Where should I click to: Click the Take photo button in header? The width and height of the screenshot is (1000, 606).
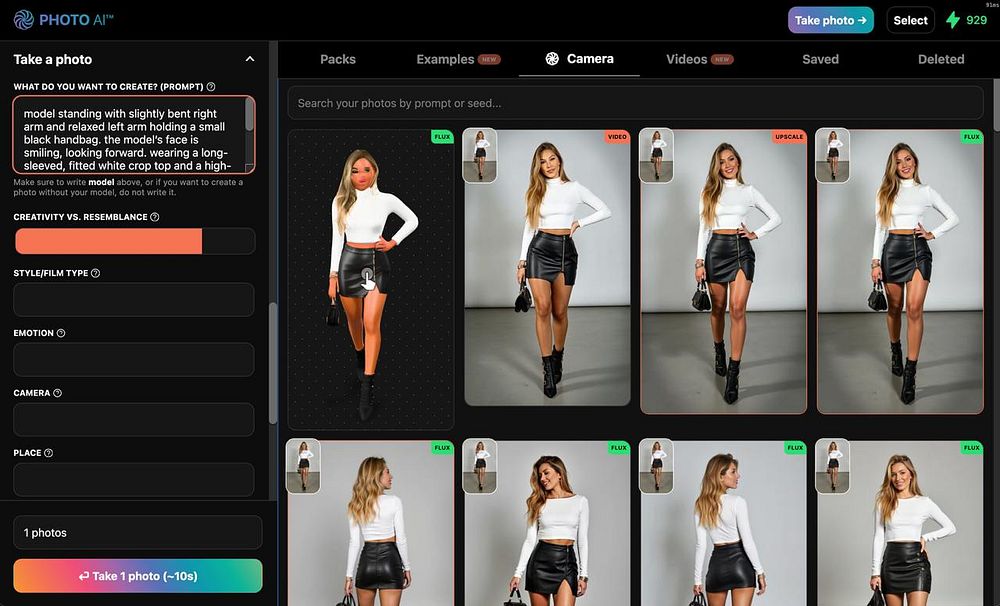click(831, 20)
